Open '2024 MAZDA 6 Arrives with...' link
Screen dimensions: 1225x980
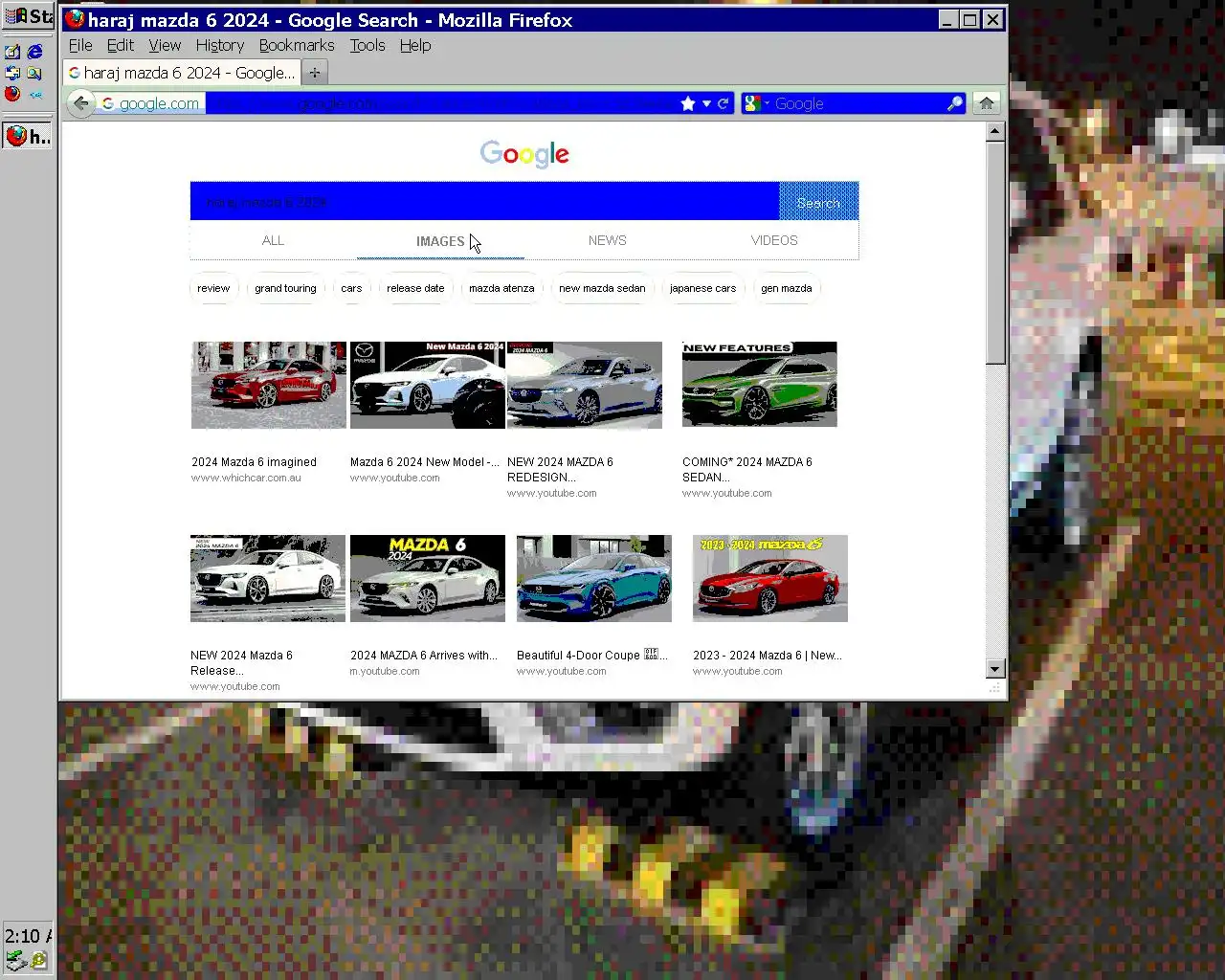pyautogui.click(x=424, y=656)
